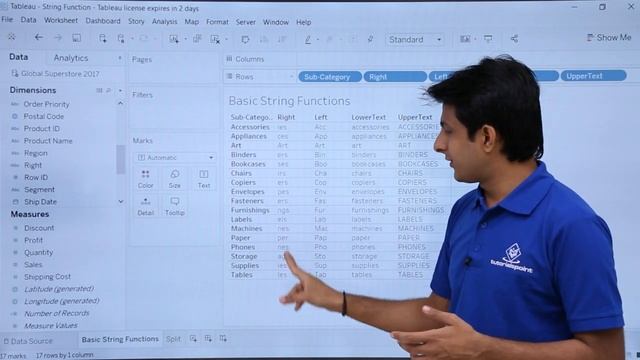Viewport: 640px width, 360px height.
Task: Click the Share workbook icon
Action: [514, 39]
